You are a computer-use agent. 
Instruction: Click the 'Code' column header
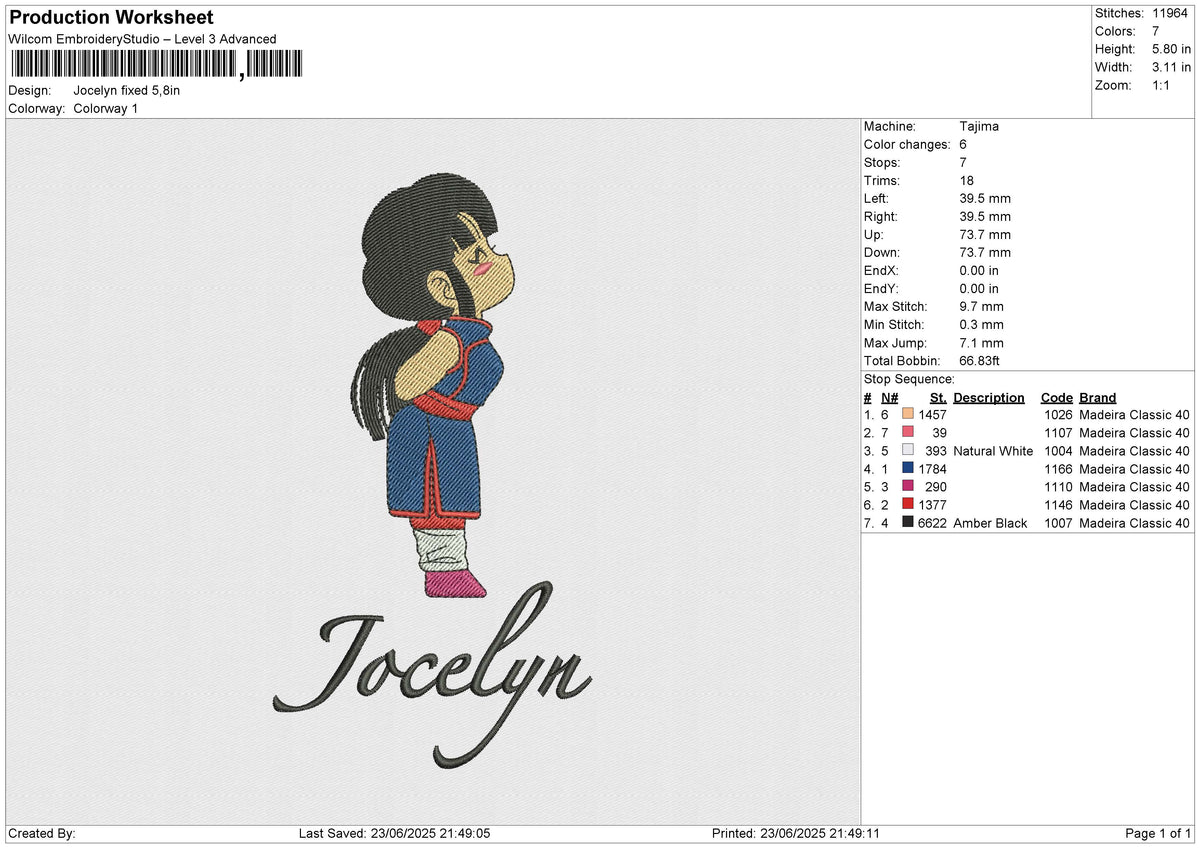click(1056, 397)
